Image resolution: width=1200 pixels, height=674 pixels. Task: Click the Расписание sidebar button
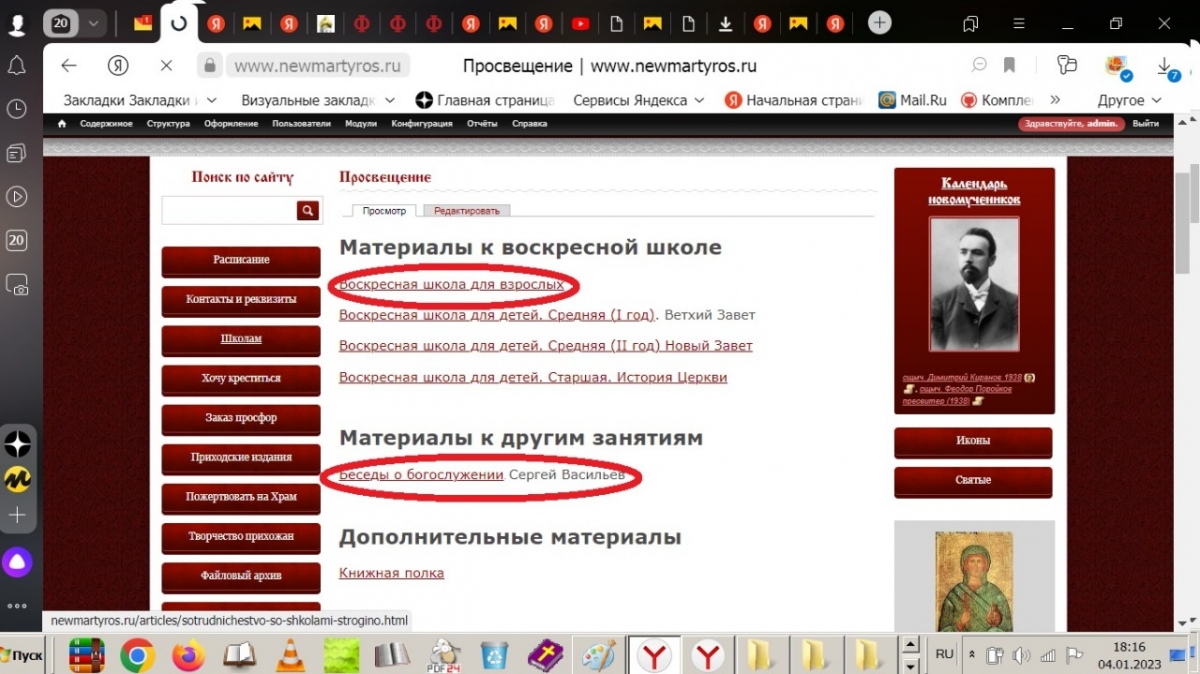(x=241, y=260)
